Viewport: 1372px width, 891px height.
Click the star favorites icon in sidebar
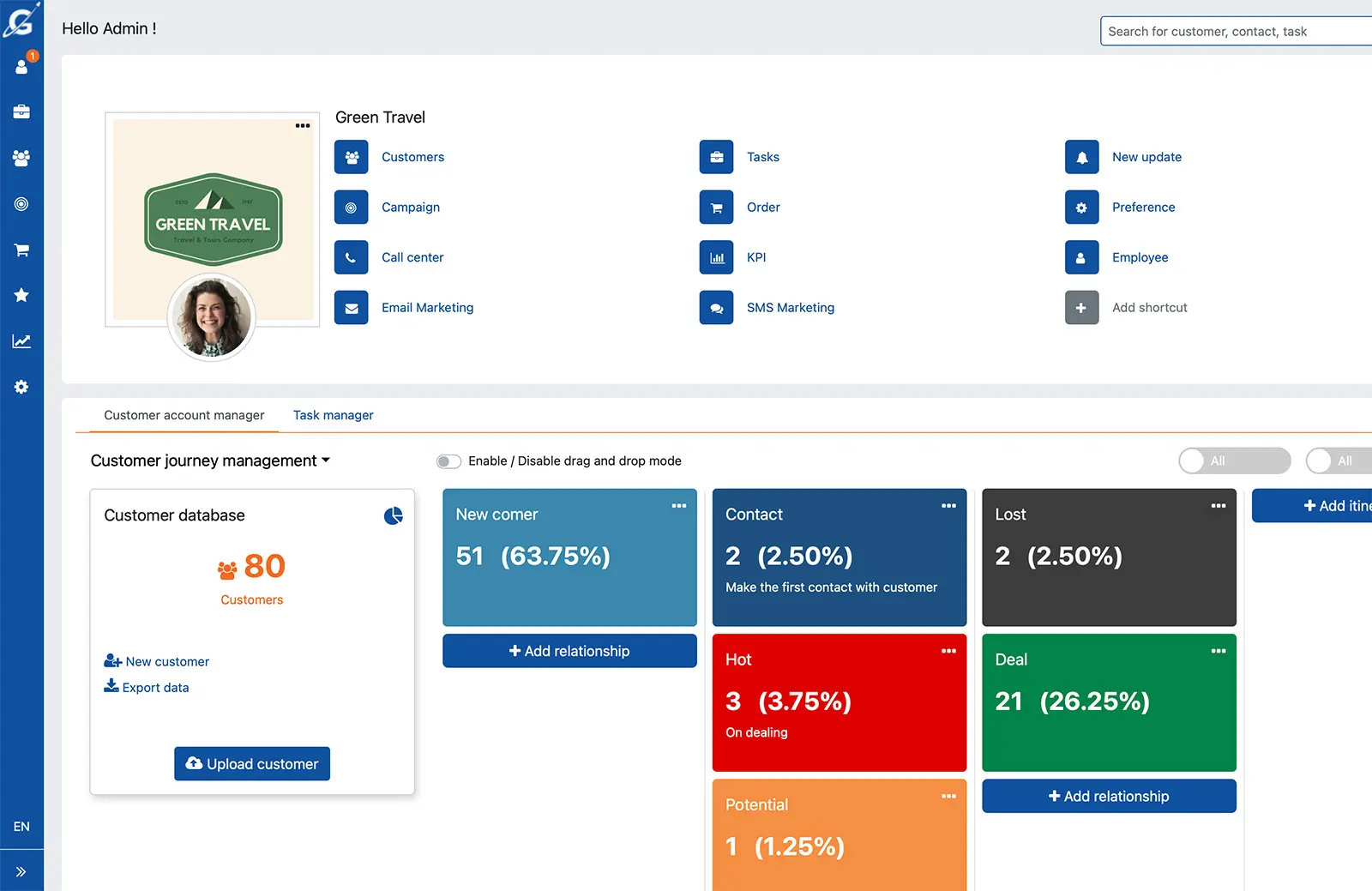click(x=21, y=295)
